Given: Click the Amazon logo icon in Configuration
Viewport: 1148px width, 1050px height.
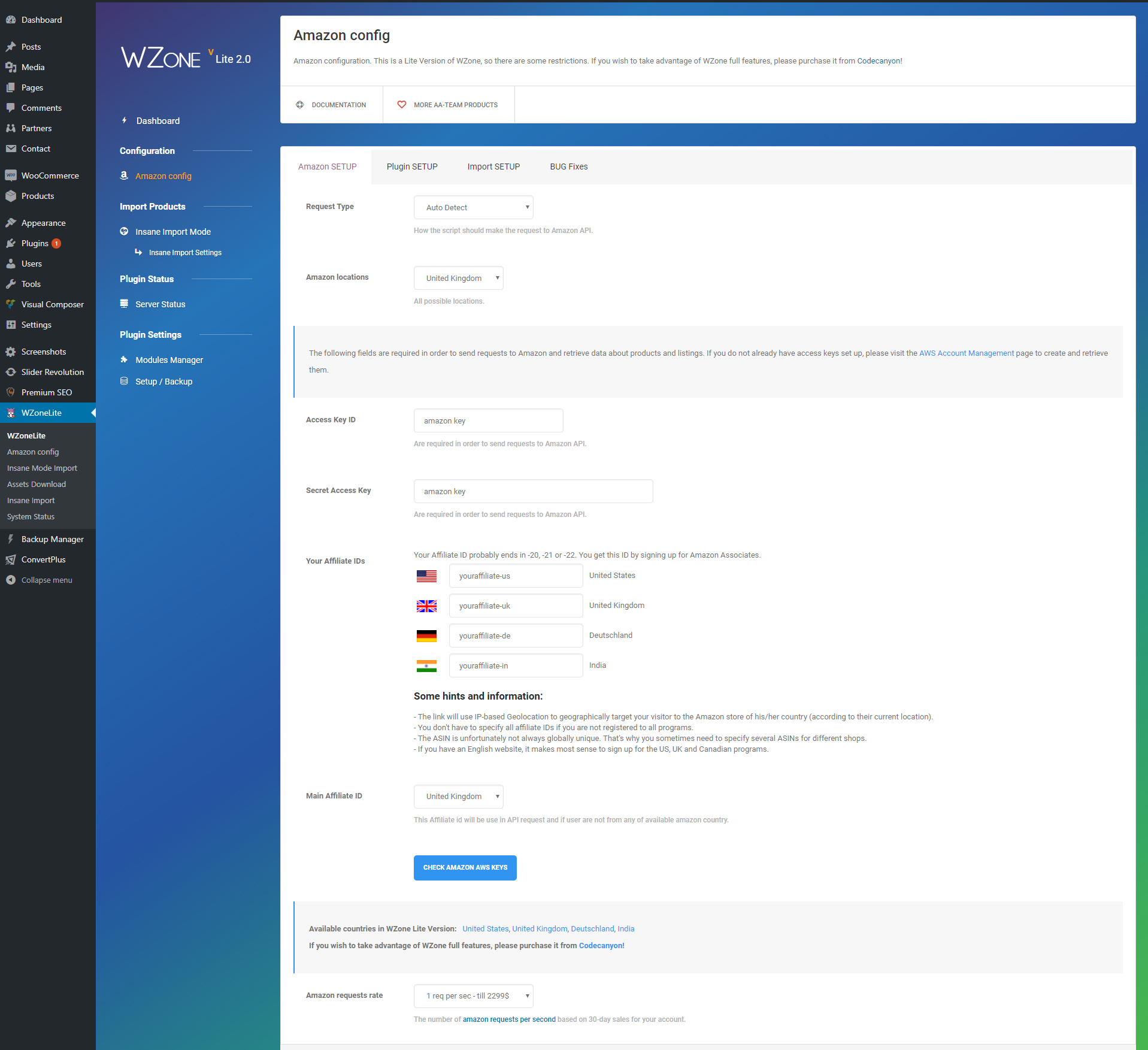Looking at the screenshot, I should click(x=124, y=175).
